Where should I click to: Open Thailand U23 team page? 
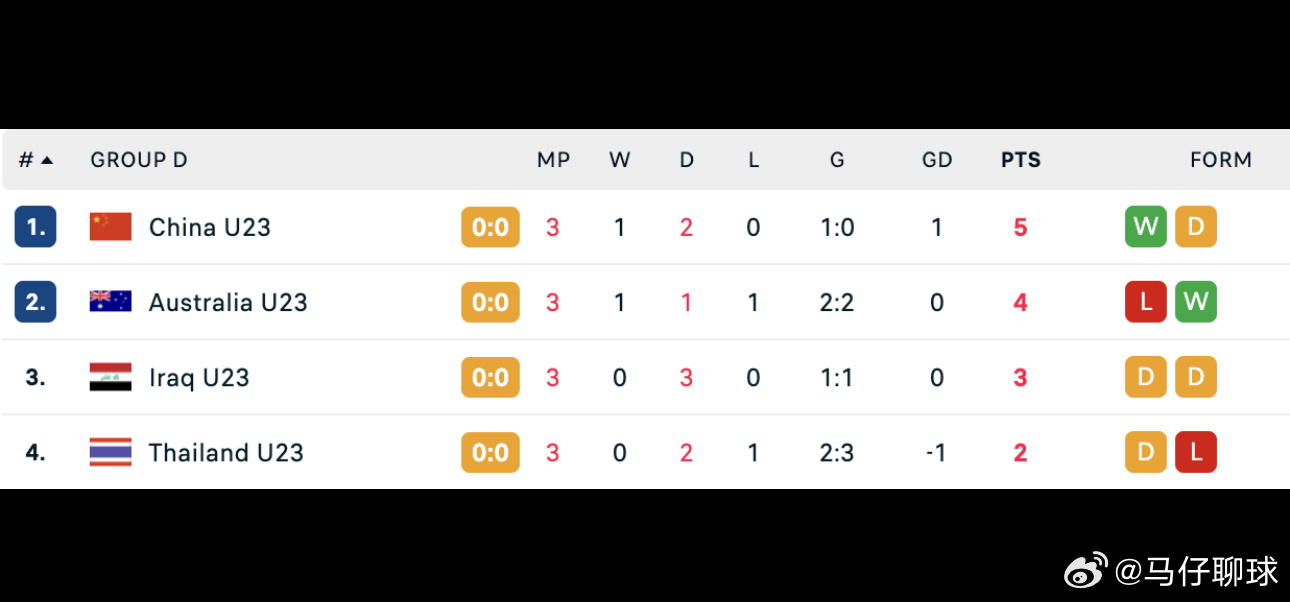coord(226,452)
